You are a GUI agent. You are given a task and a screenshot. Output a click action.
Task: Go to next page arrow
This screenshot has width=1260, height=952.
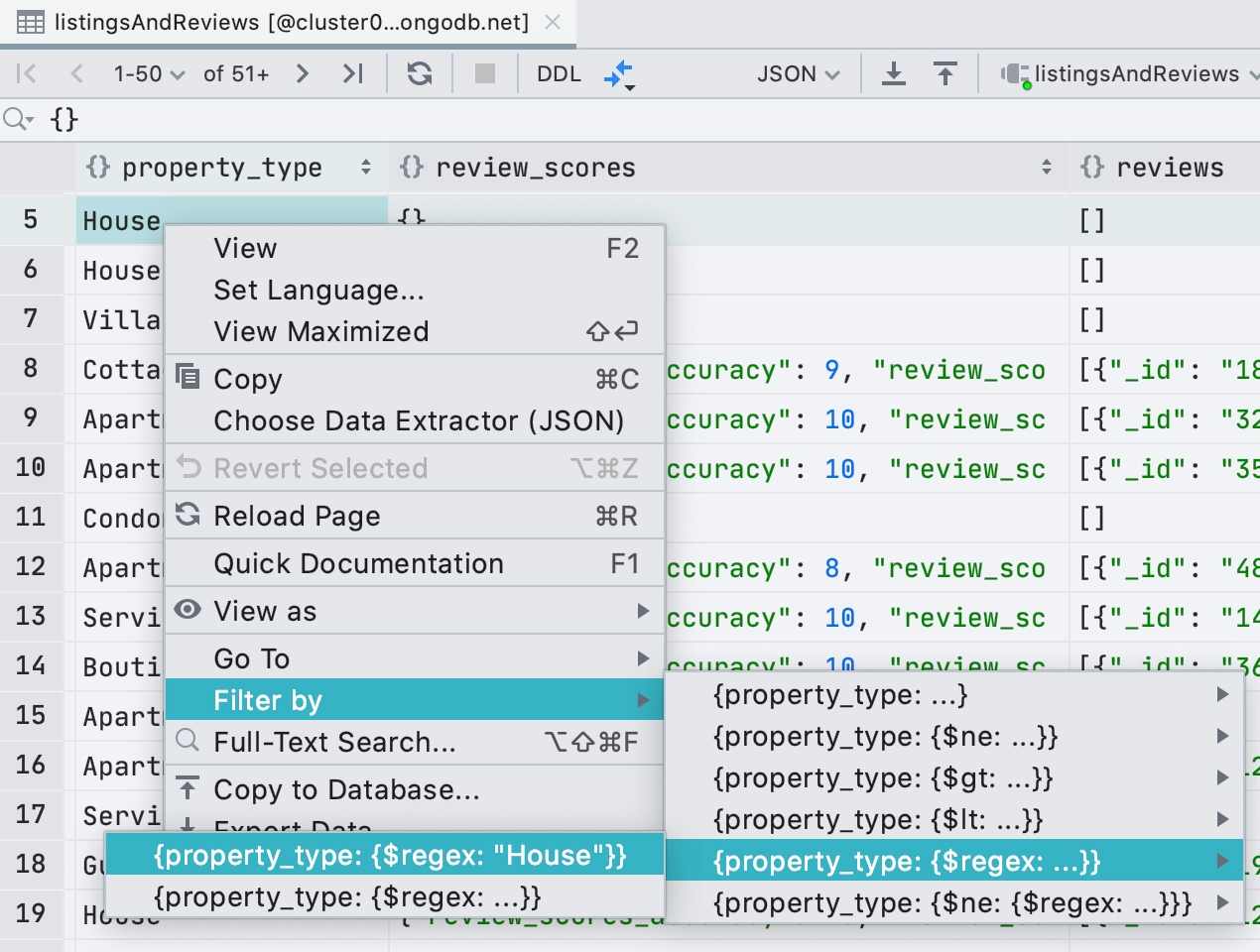[x=303, y=73]
